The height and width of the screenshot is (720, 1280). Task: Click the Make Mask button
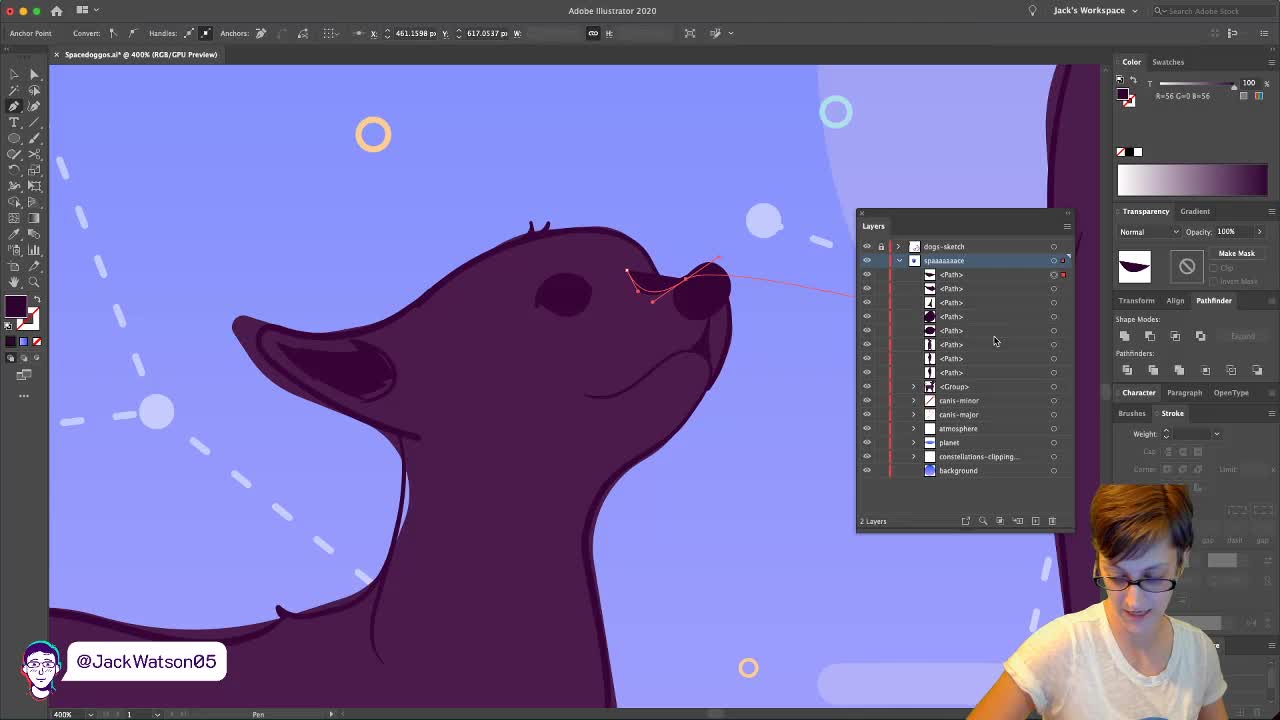[x=1236, y=253]
